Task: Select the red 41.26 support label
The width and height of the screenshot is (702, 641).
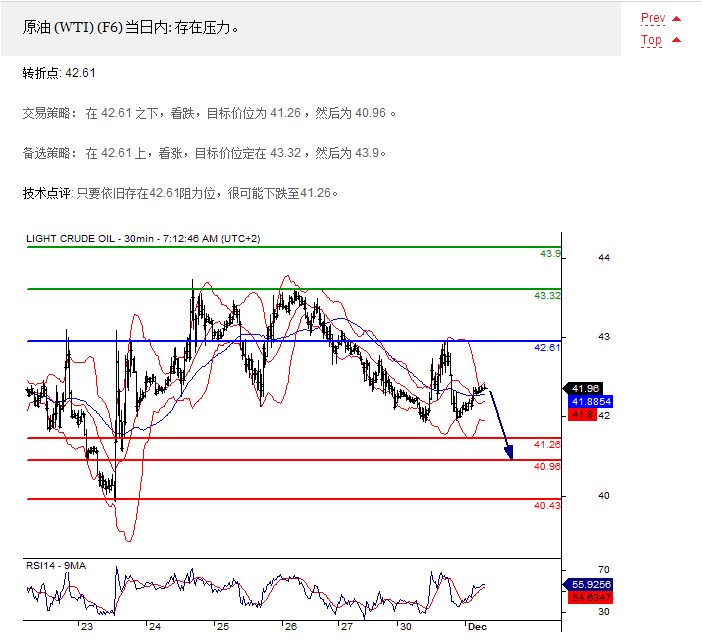Action: point(547,444)
